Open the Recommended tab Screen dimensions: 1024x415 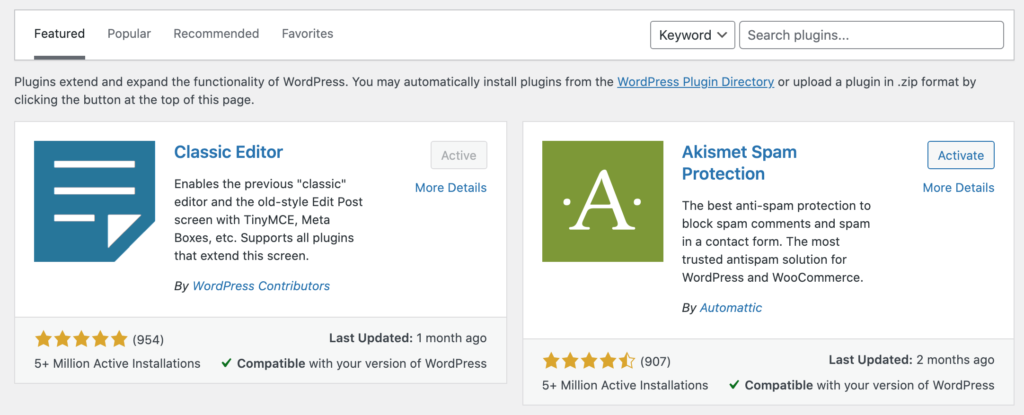[x=216, y=34]
